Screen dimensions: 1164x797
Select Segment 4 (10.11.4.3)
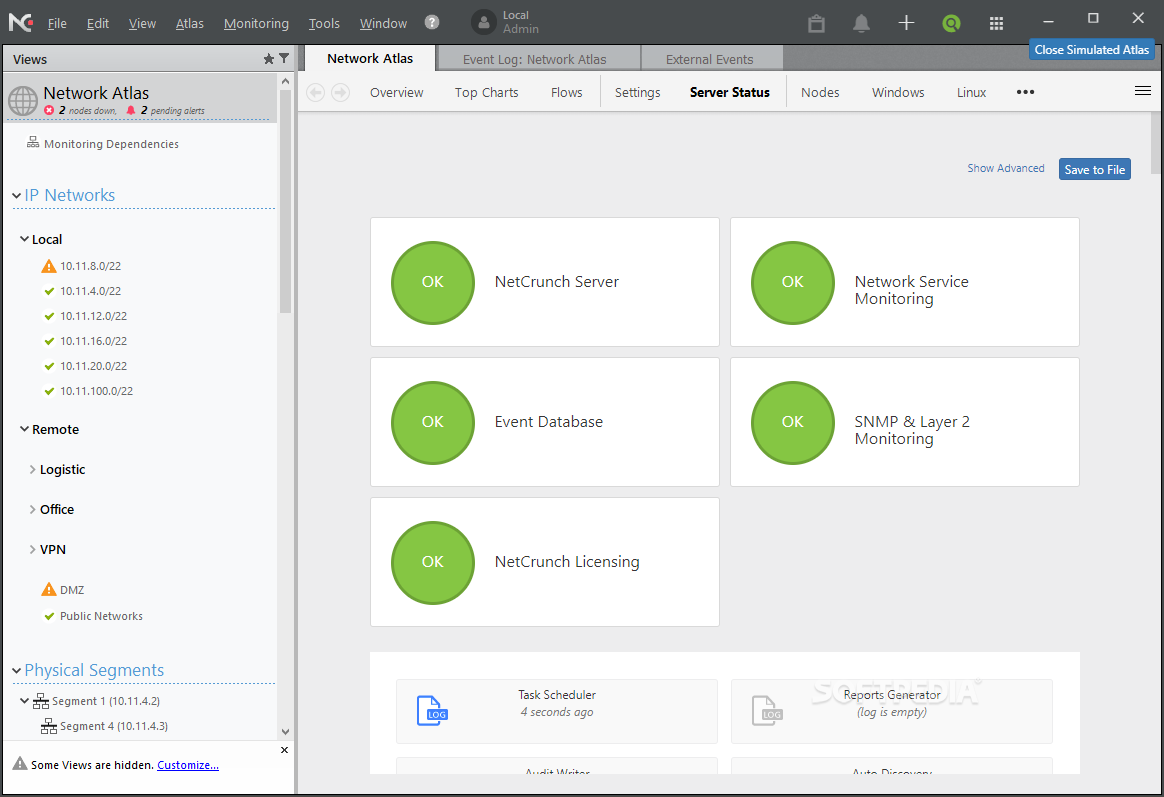114,726
